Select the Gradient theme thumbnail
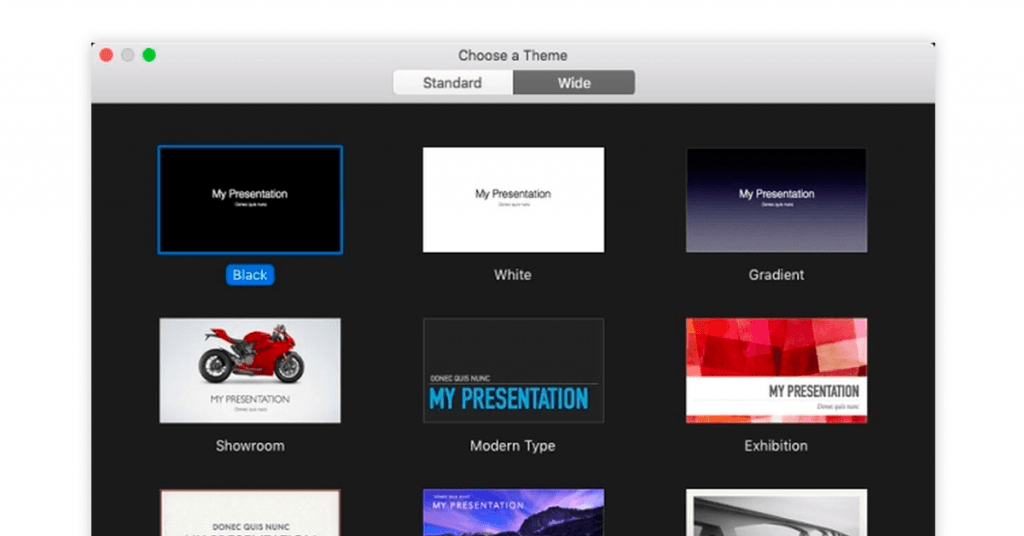 click(776, 200)
